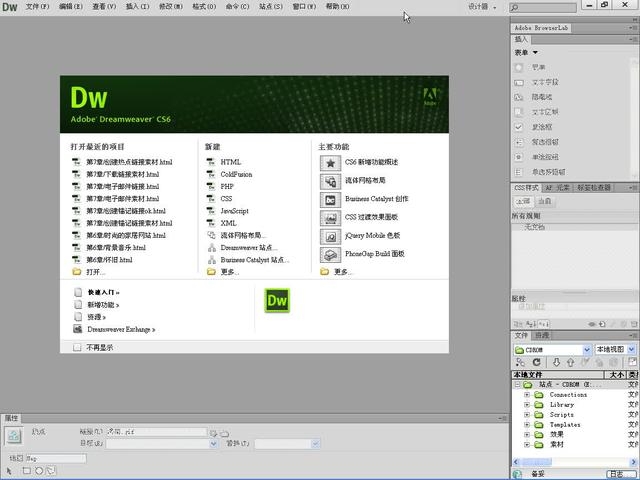
Task: Expand the 效果 folder
Action: pyautogui.click(x=527, y=435)
